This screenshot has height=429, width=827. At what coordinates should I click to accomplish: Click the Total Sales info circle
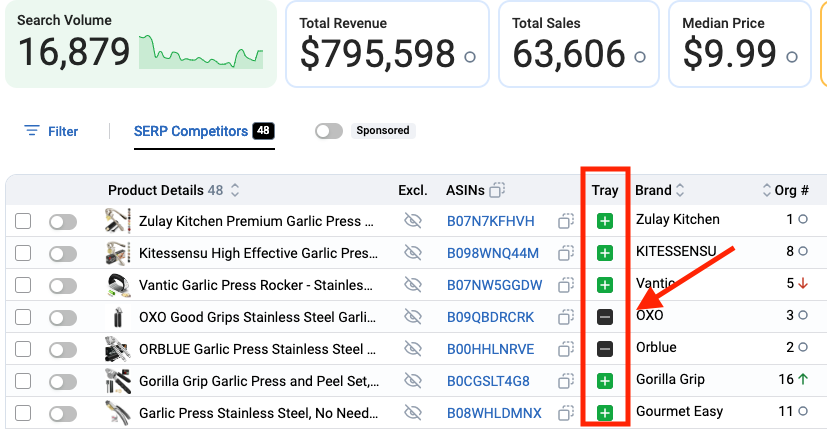[x=640, y=56]
